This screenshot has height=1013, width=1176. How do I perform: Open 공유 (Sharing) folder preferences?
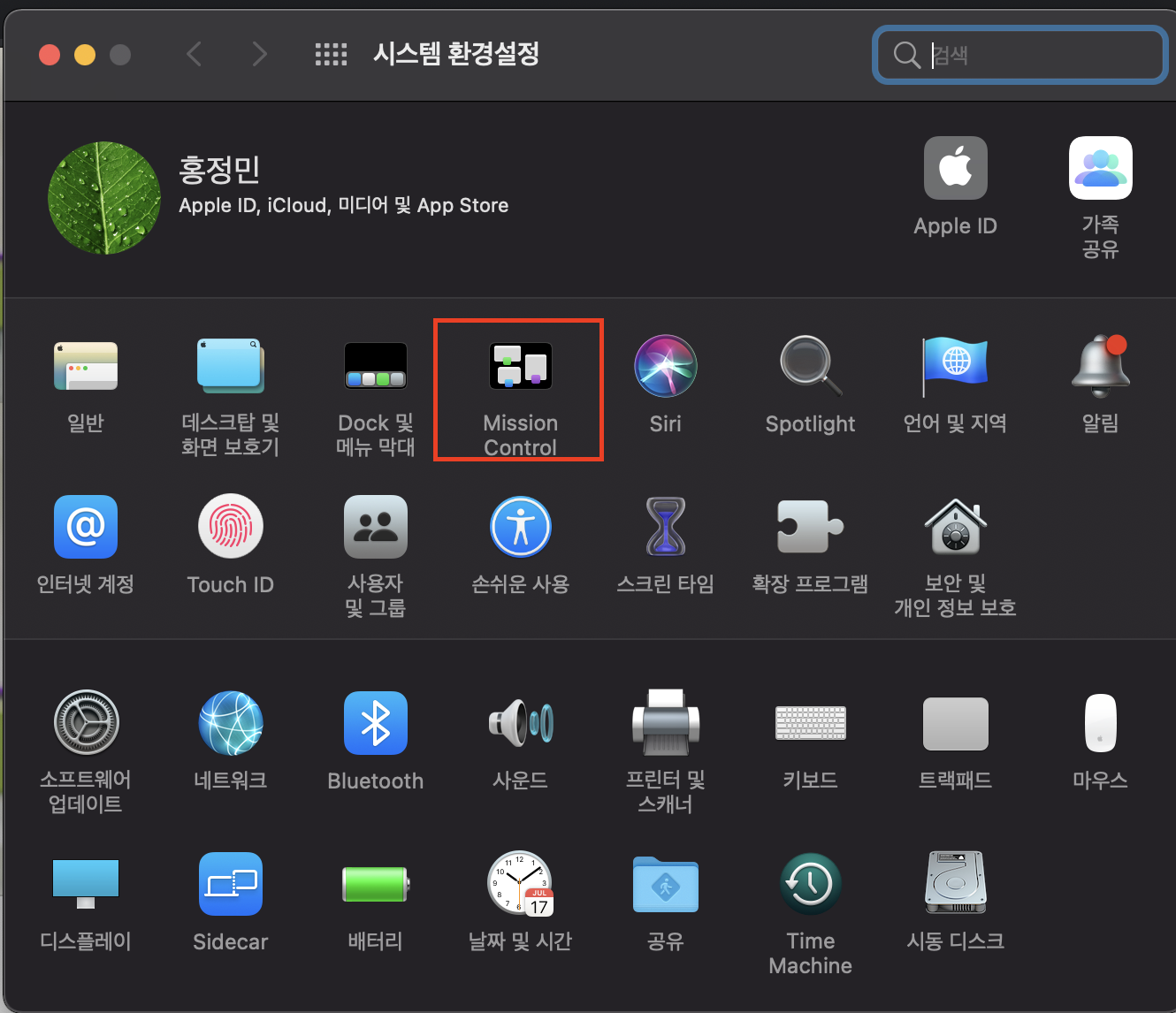[x=665, y=884]
